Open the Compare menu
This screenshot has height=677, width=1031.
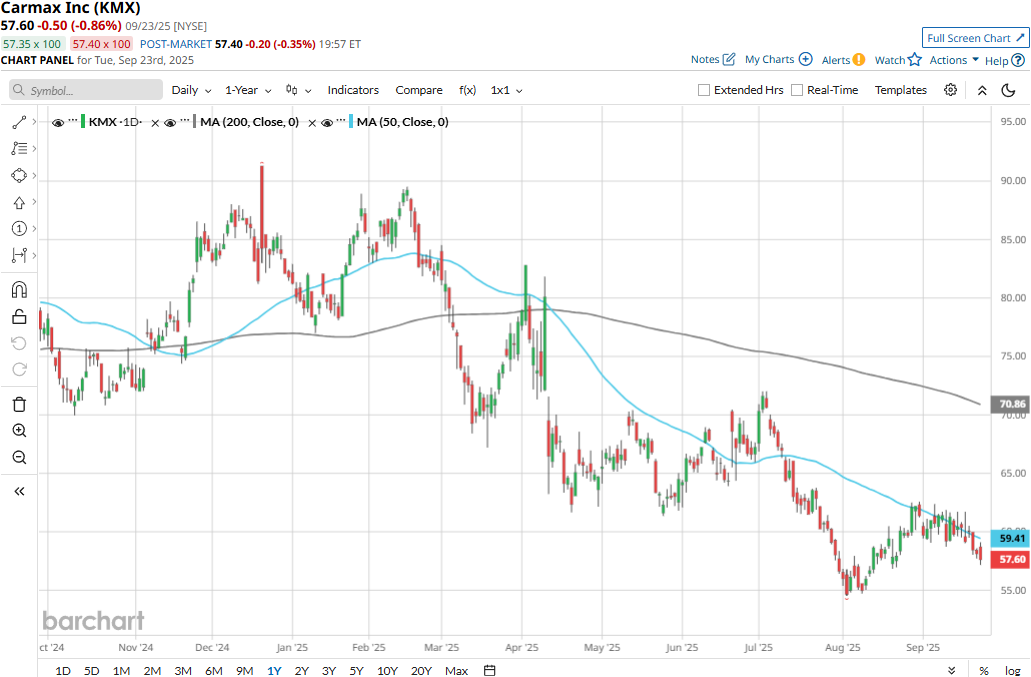[419, 90]
